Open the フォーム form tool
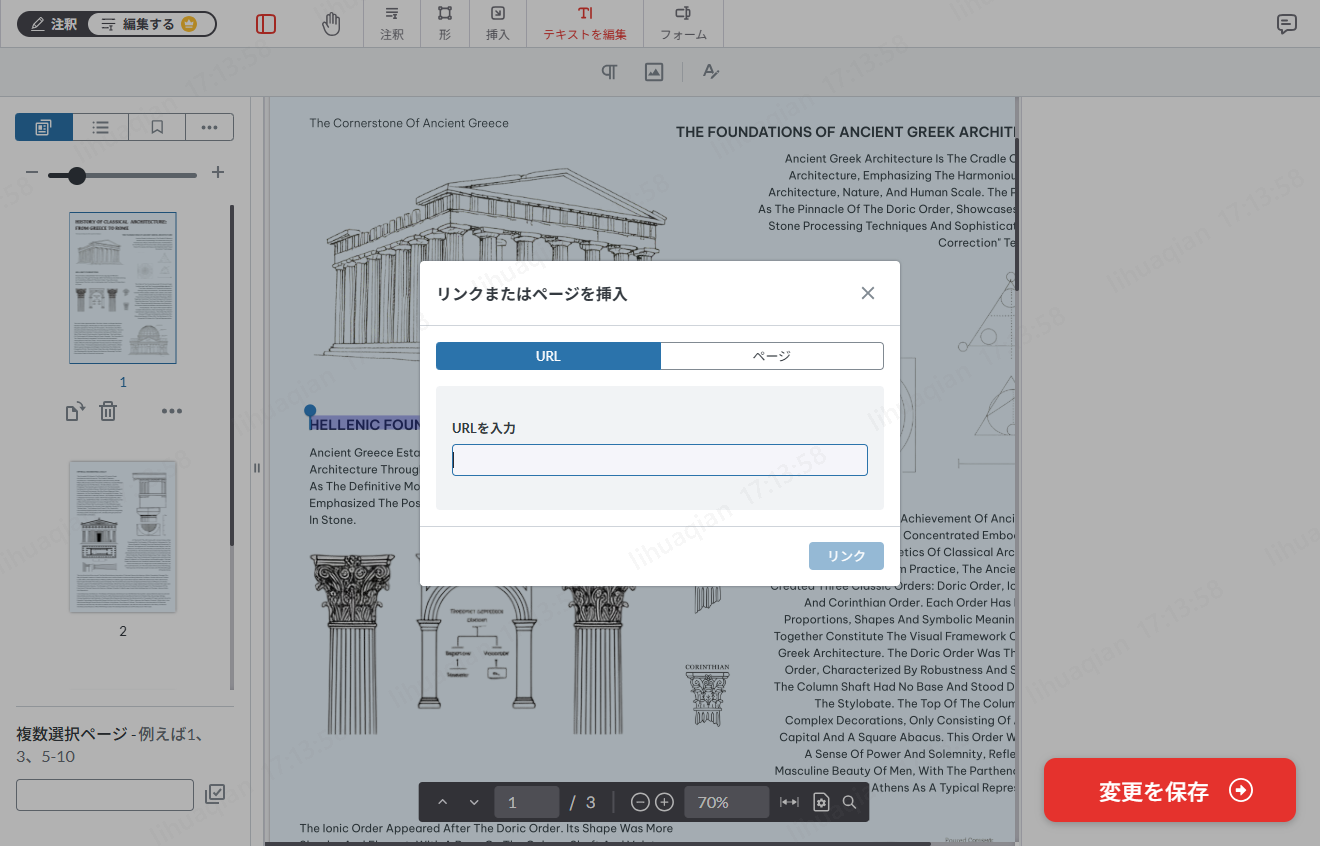The width and height of the screenshot is (1320, 846). pyautogui.click(x=683, y=23)
